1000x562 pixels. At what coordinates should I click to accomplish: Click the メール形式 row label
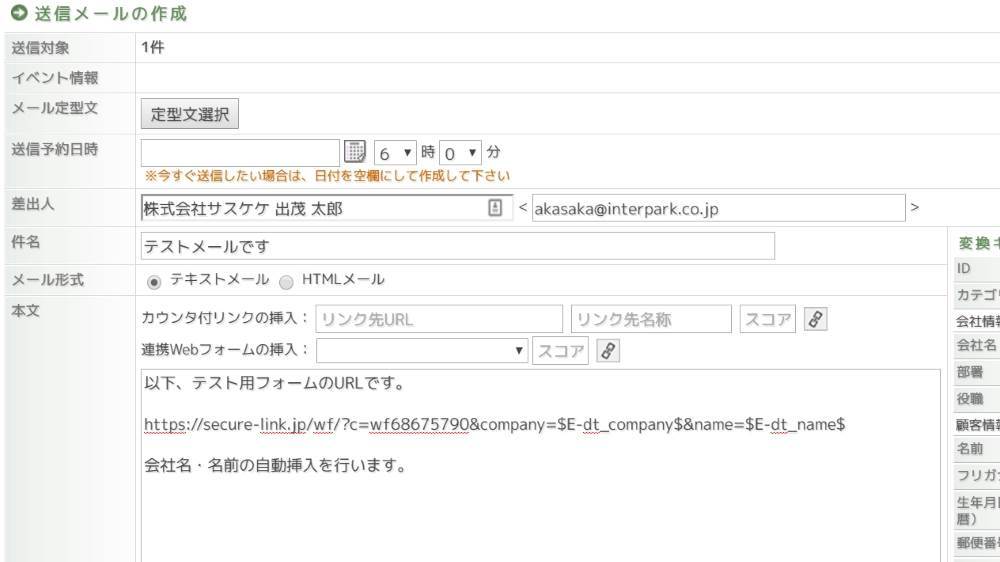[x=47, y=279]
